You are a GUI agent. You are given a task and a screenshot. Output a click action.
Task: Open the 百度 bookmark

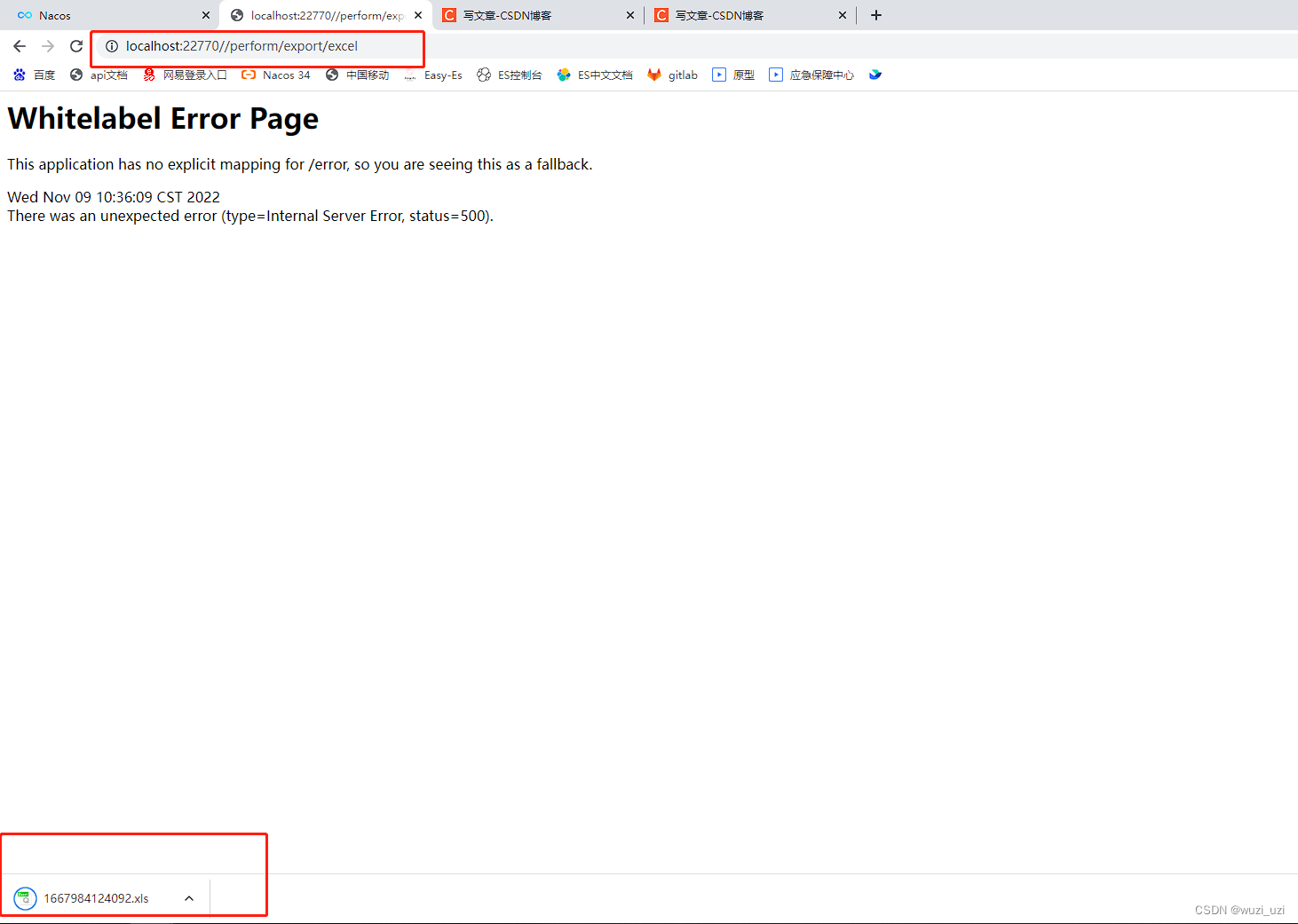coord(34,75)
